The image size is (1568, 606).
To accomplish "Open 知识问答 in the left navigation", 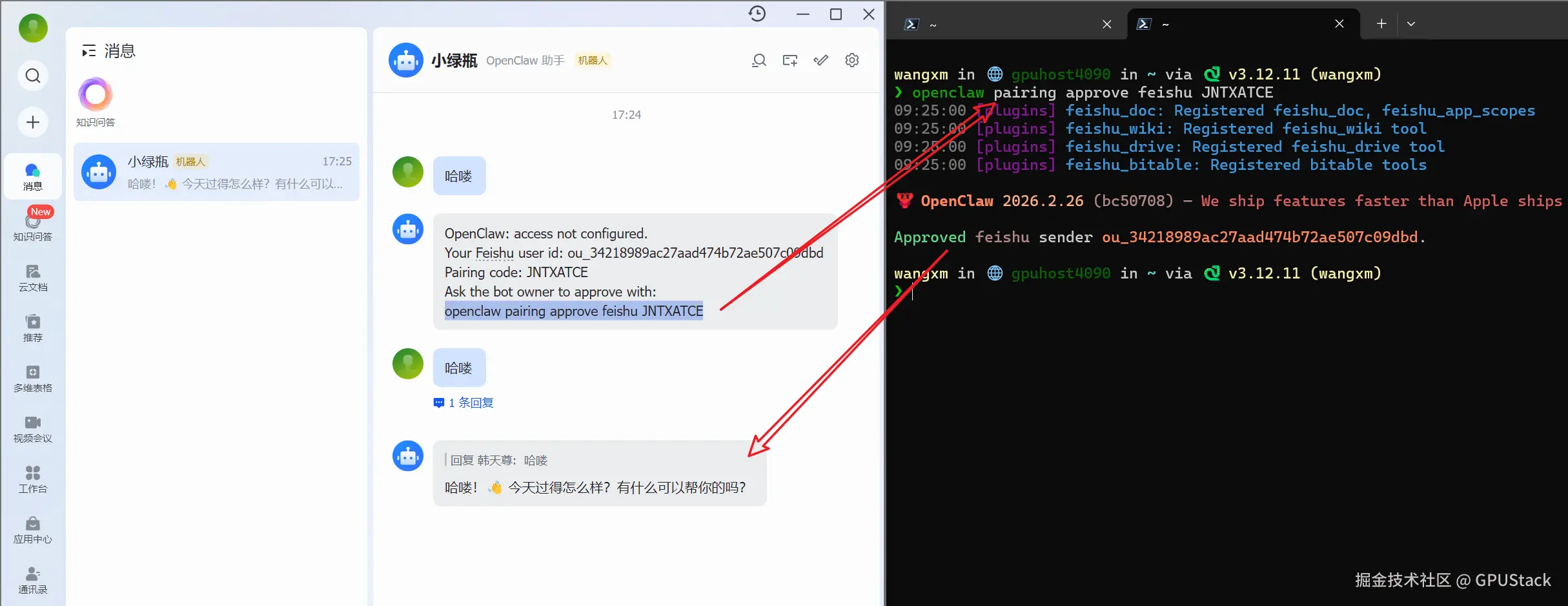I will [x=33, y=226].
